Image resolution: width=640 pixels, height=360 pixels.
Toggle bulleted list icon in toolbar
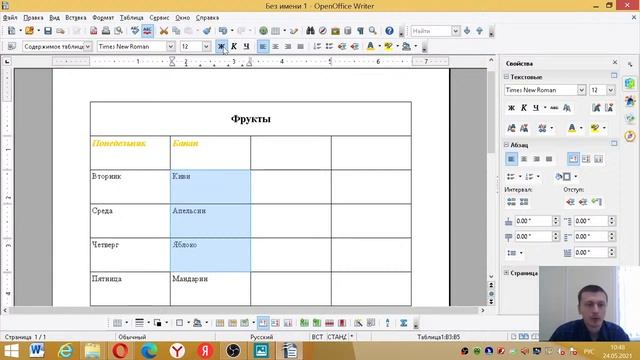pos(329,47)
